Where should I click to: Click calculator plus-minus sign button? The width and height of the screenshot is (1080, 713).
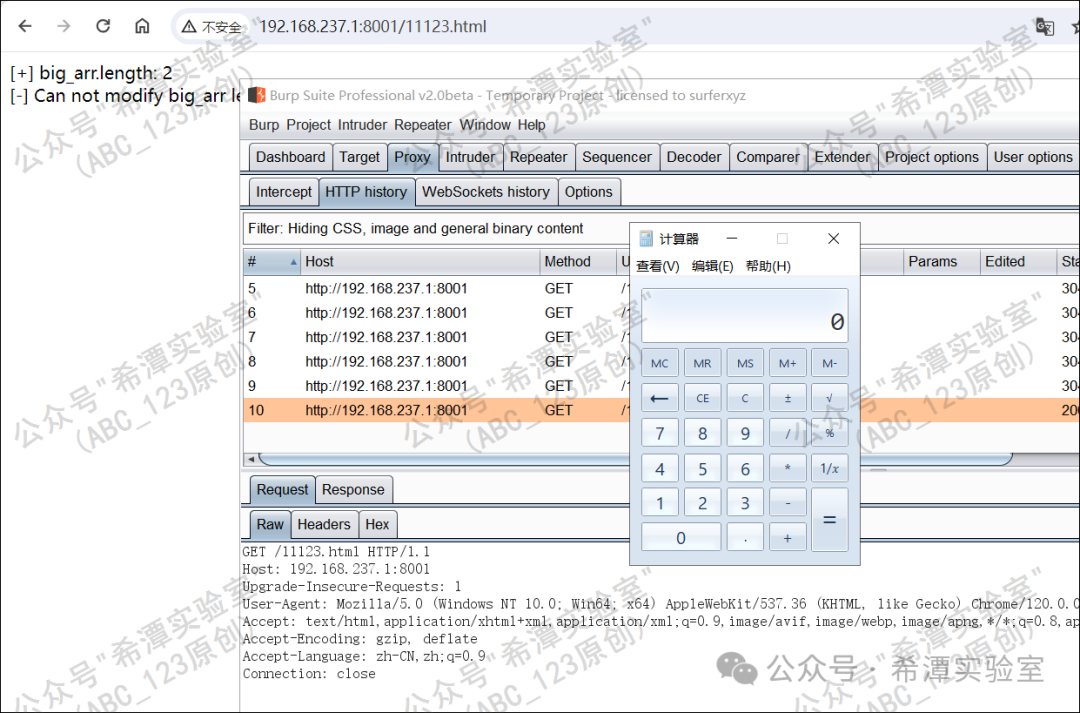[787, 398]
